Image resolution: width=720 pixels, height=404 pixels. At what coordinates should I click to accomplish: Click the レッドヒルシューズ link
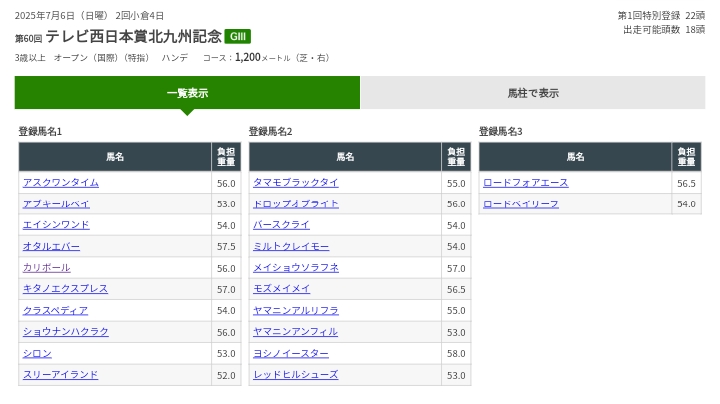296,375
